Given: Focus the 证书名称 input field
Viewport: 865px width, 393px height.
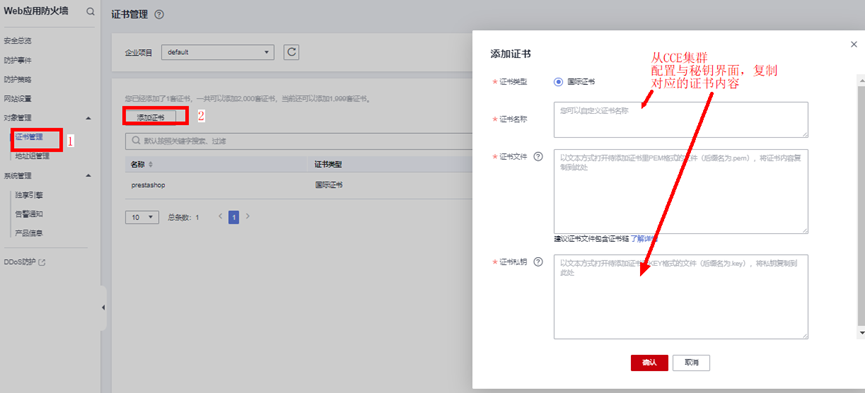Looking at the screenshot, I should [681, 119].
